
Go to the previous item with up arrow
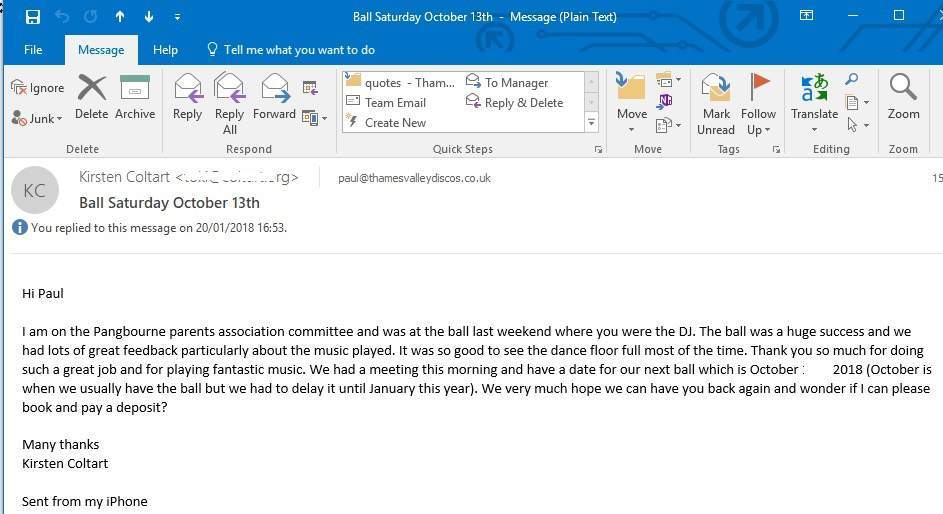[x=120, y=17]
